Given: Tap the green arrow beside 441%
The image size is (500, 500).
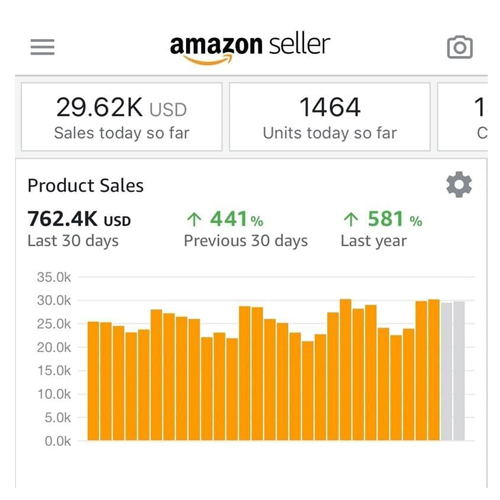Looking at the screenshot, I should [x=194, y=219].
